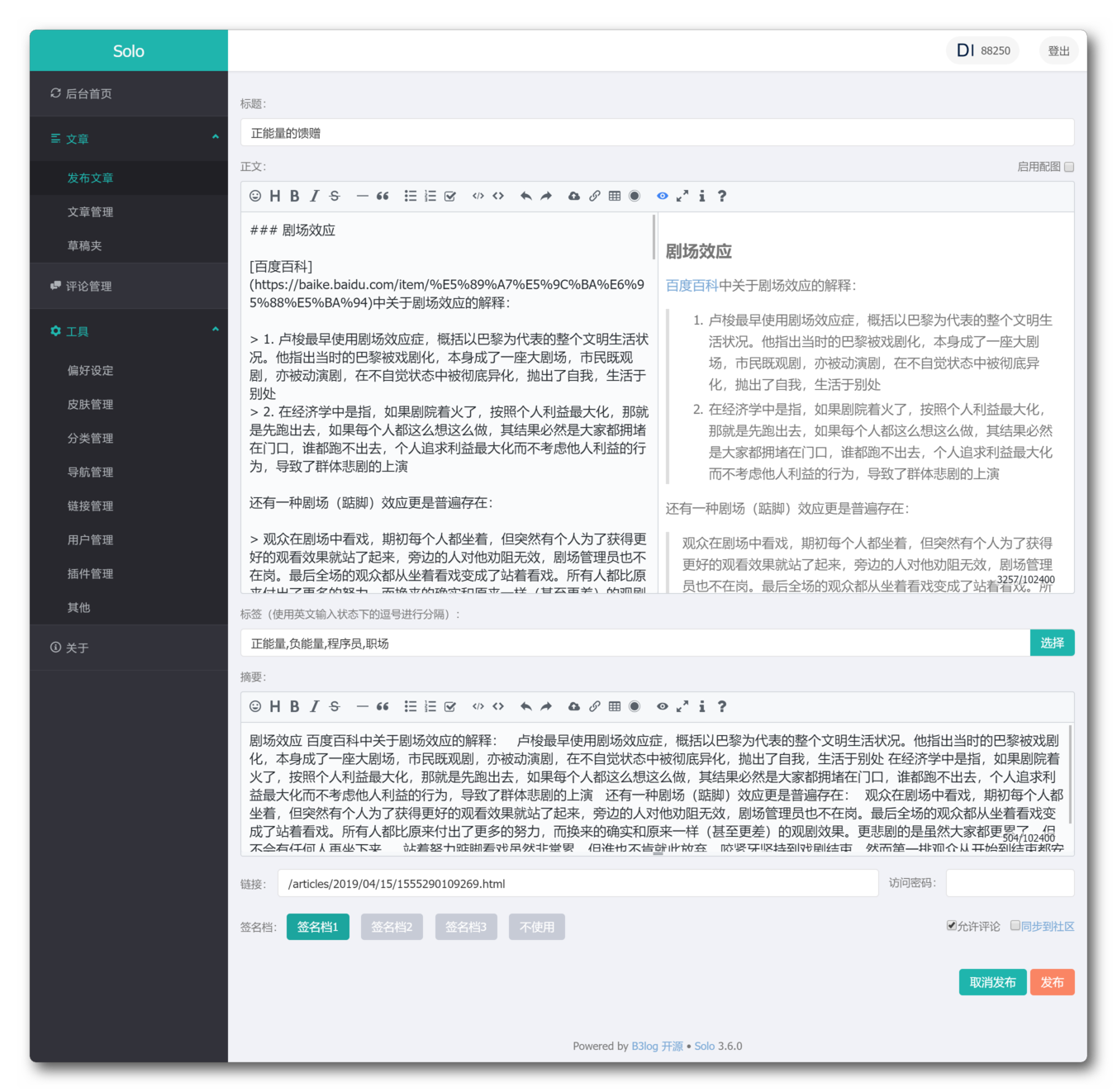Show info in content editor toolbar
Image resolution: width=1117 pixels, height=1092 pixels.
(x=702, y=196)
